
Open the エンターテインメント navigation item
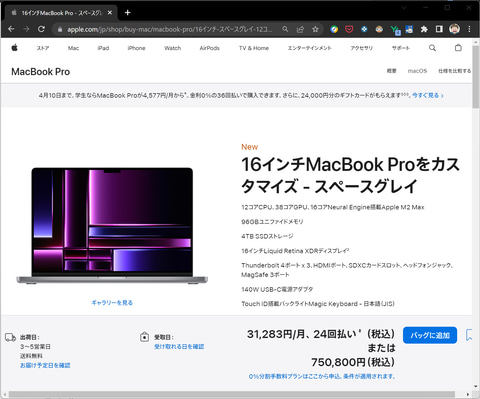(x=310, y=48)
